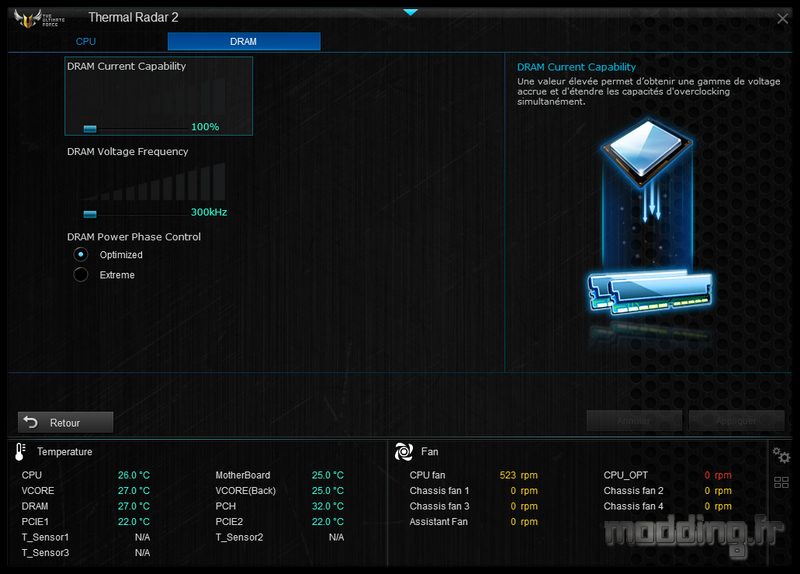Screen dimensions: 800x574
Task: Click the 100% capability value
Action: point(205,127)
